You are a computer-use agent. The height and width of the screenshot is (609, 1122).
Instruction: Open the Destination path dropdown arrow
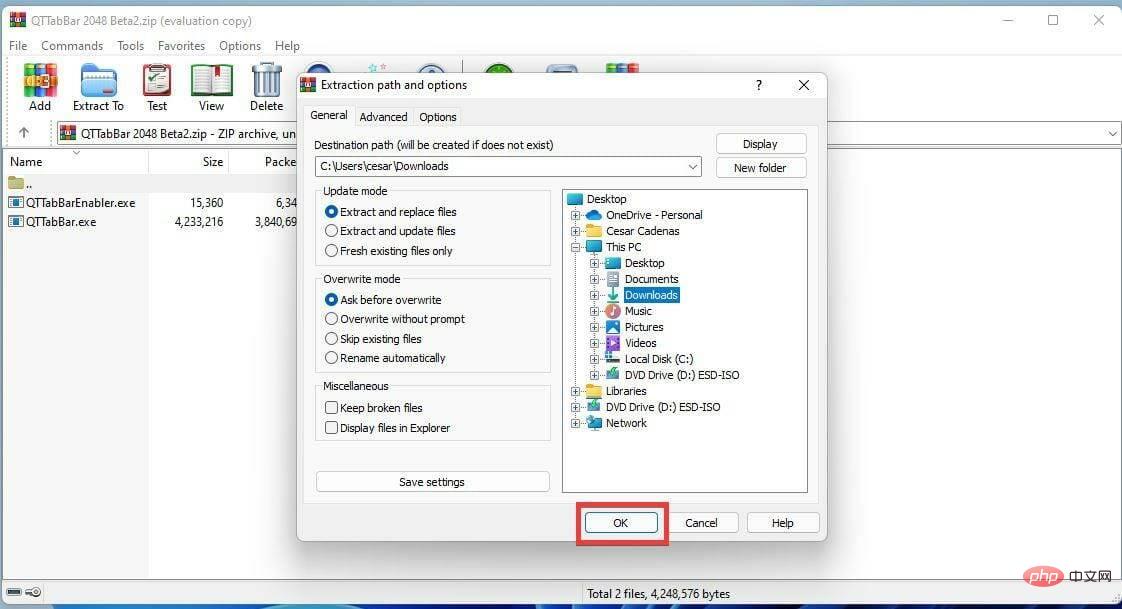[x=693, y=167]
